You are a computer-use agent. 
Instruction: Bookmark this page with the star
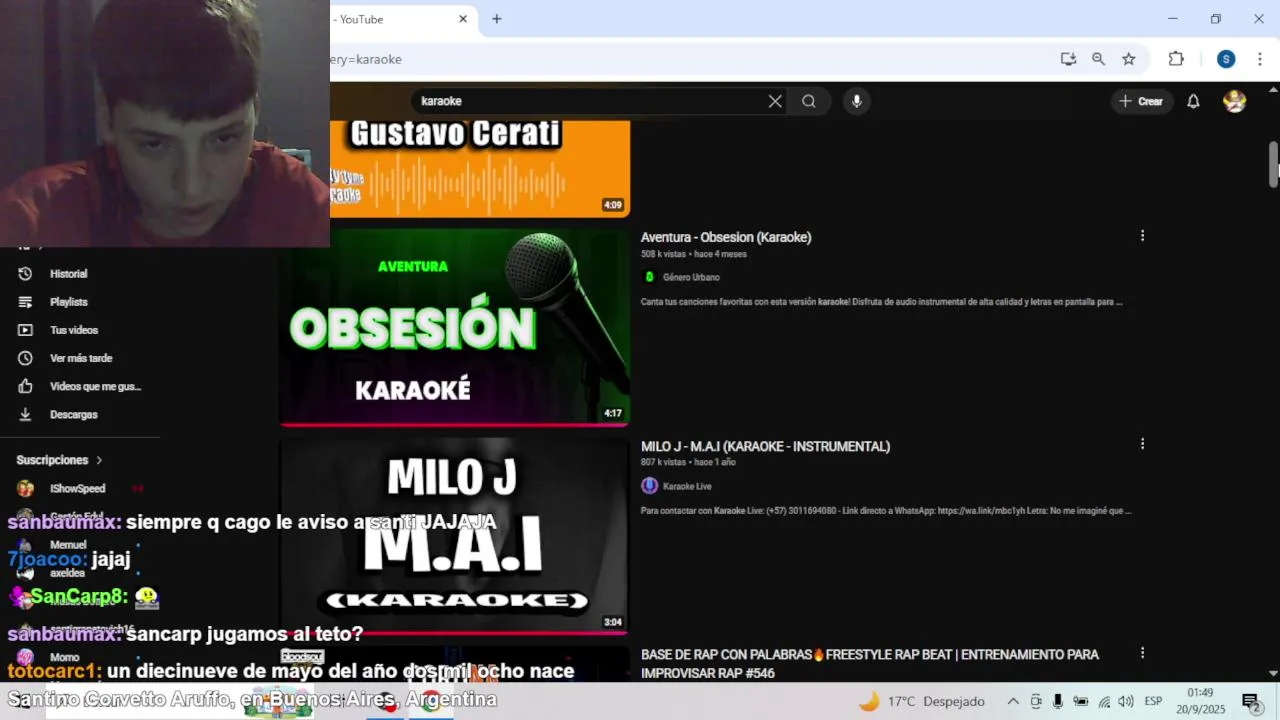1129,59
